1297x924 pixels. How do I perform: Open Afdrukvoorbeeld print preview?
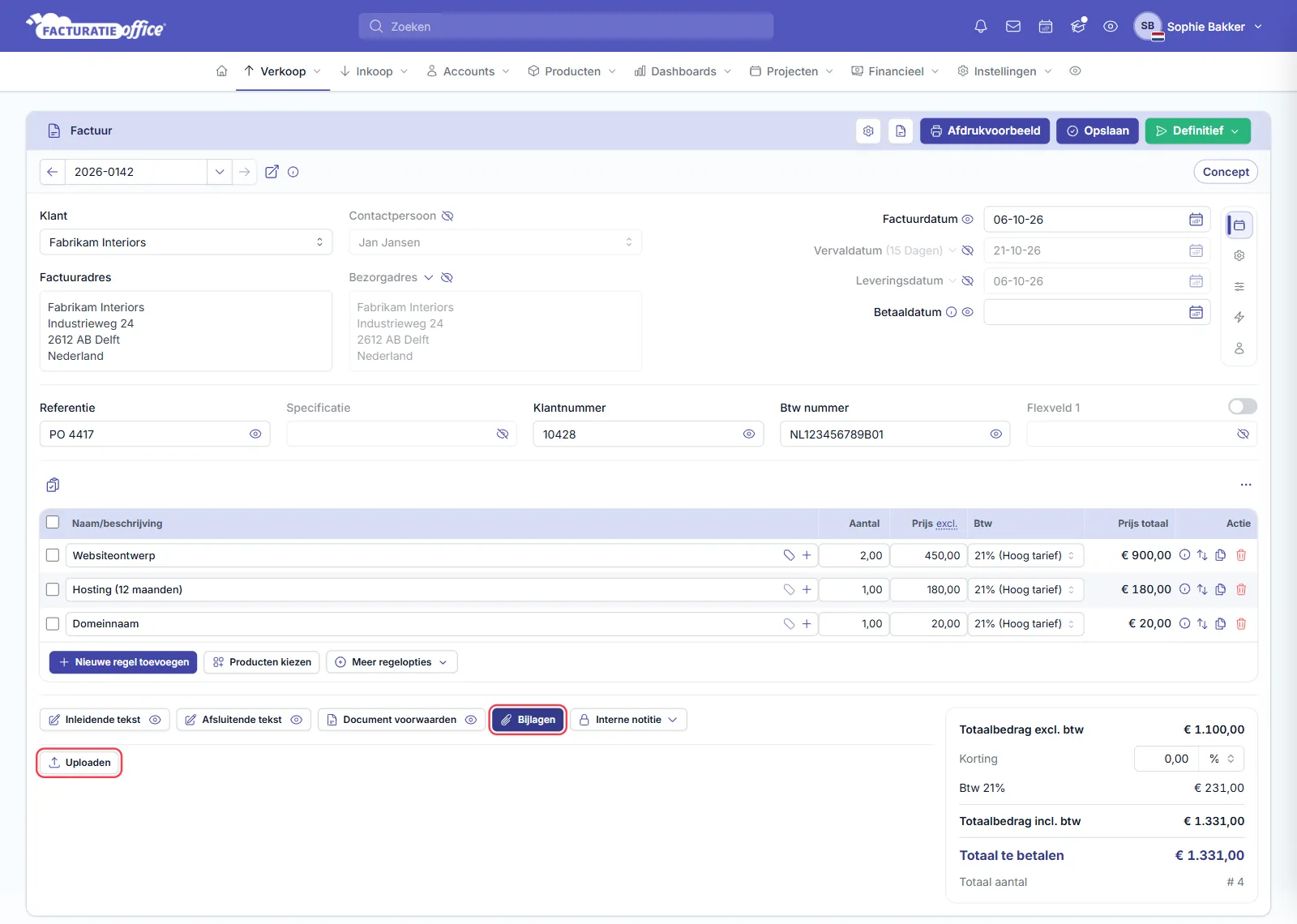click(985, 130)
